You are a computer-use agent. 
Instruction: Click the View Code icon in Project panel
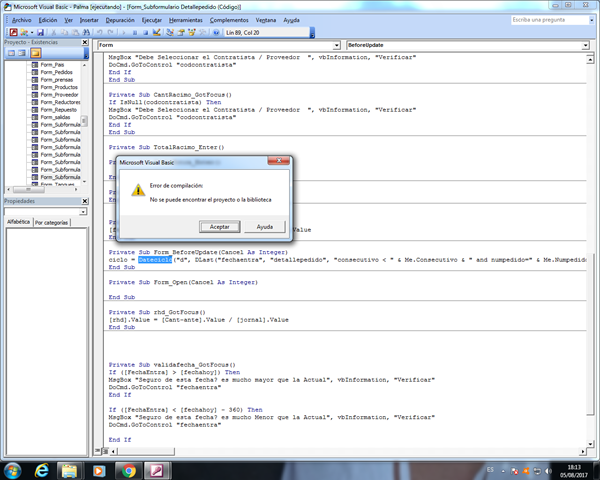click(x=10, y=53)
